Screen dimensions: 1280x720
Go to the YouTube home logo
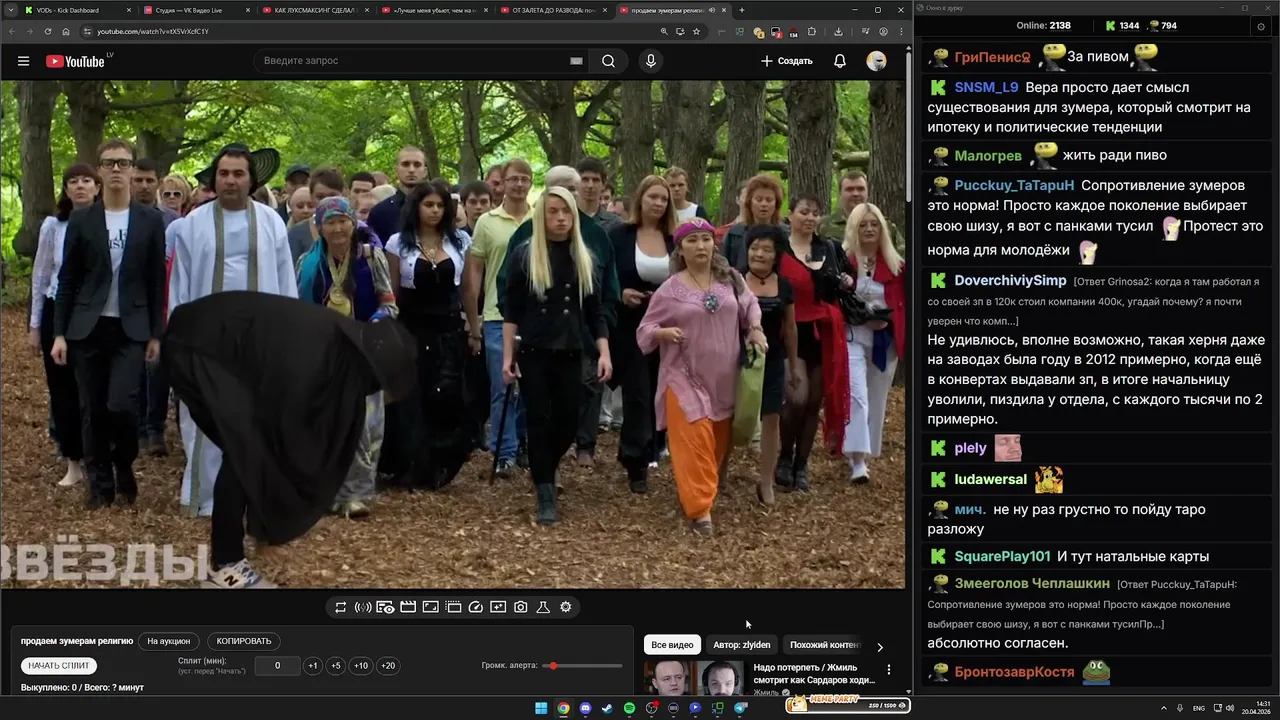point(75,61)
